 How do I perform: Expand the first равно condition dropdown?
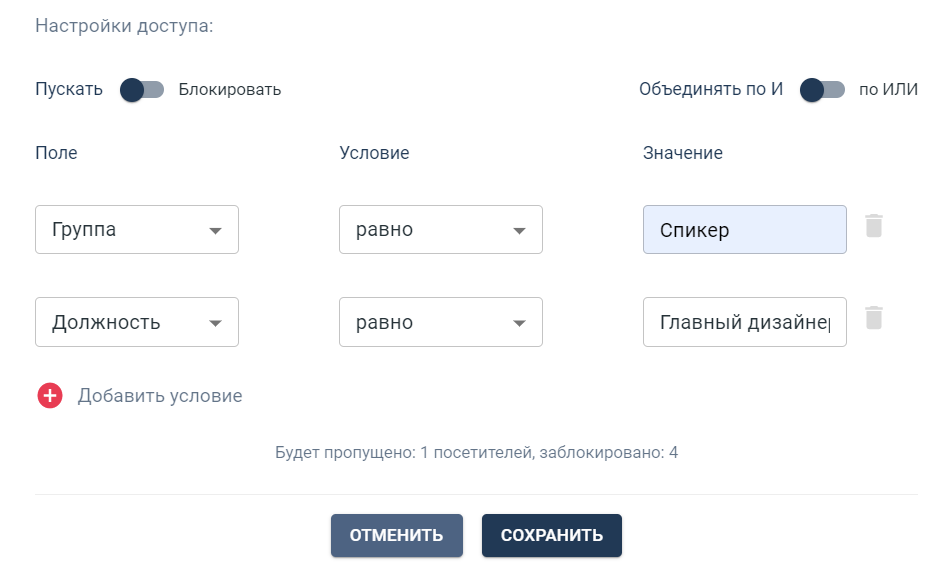[440, 230]
